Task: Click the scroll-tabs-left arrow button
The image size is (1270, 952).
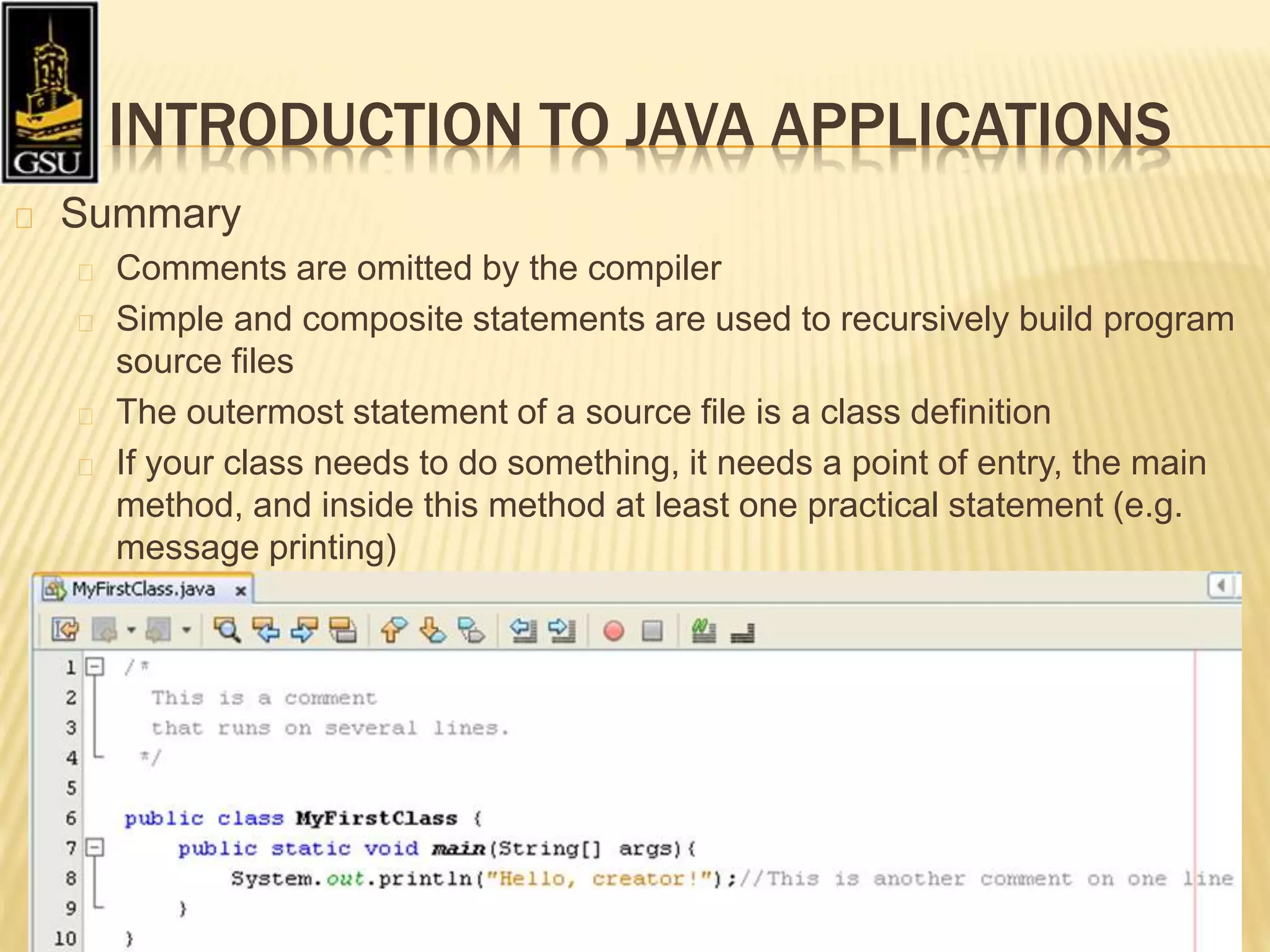Action: pos(1222,586)
